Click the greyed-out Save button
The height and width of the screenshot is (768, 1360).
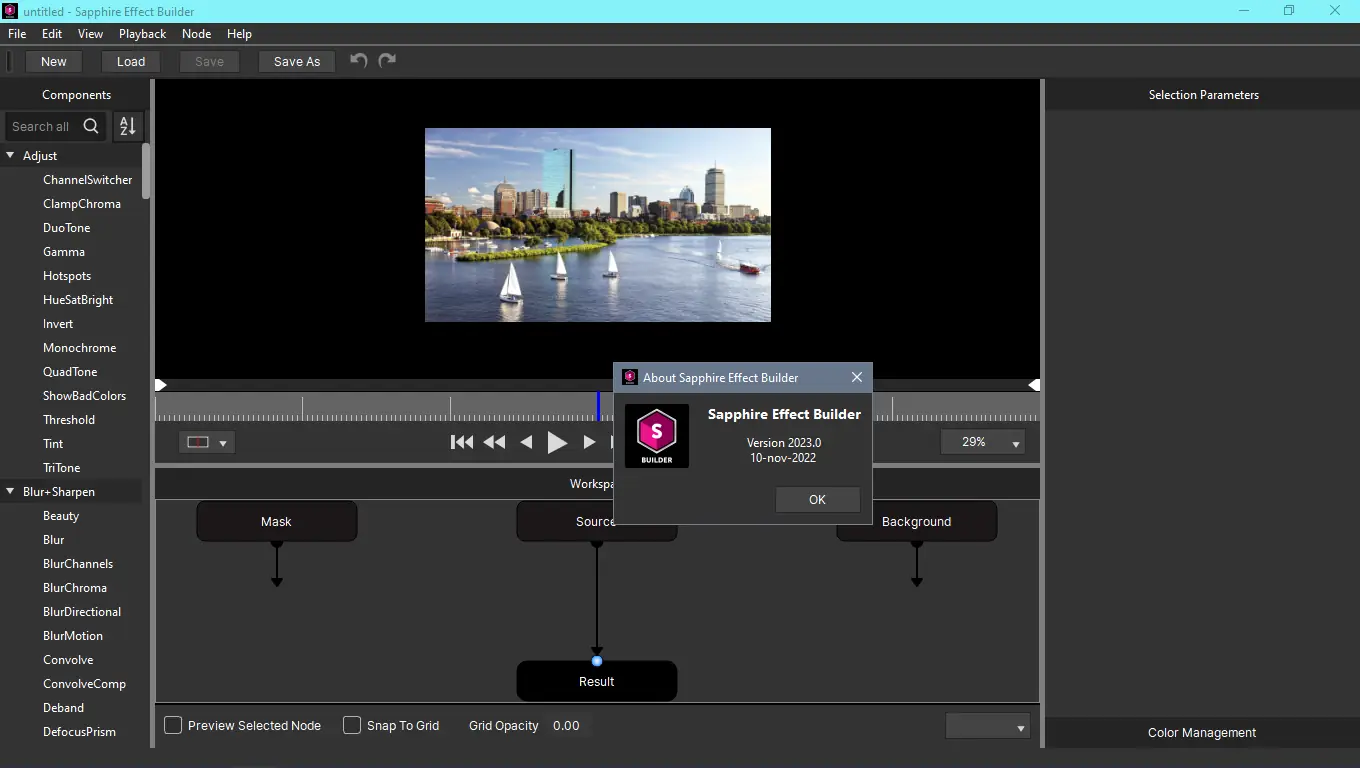209,61
